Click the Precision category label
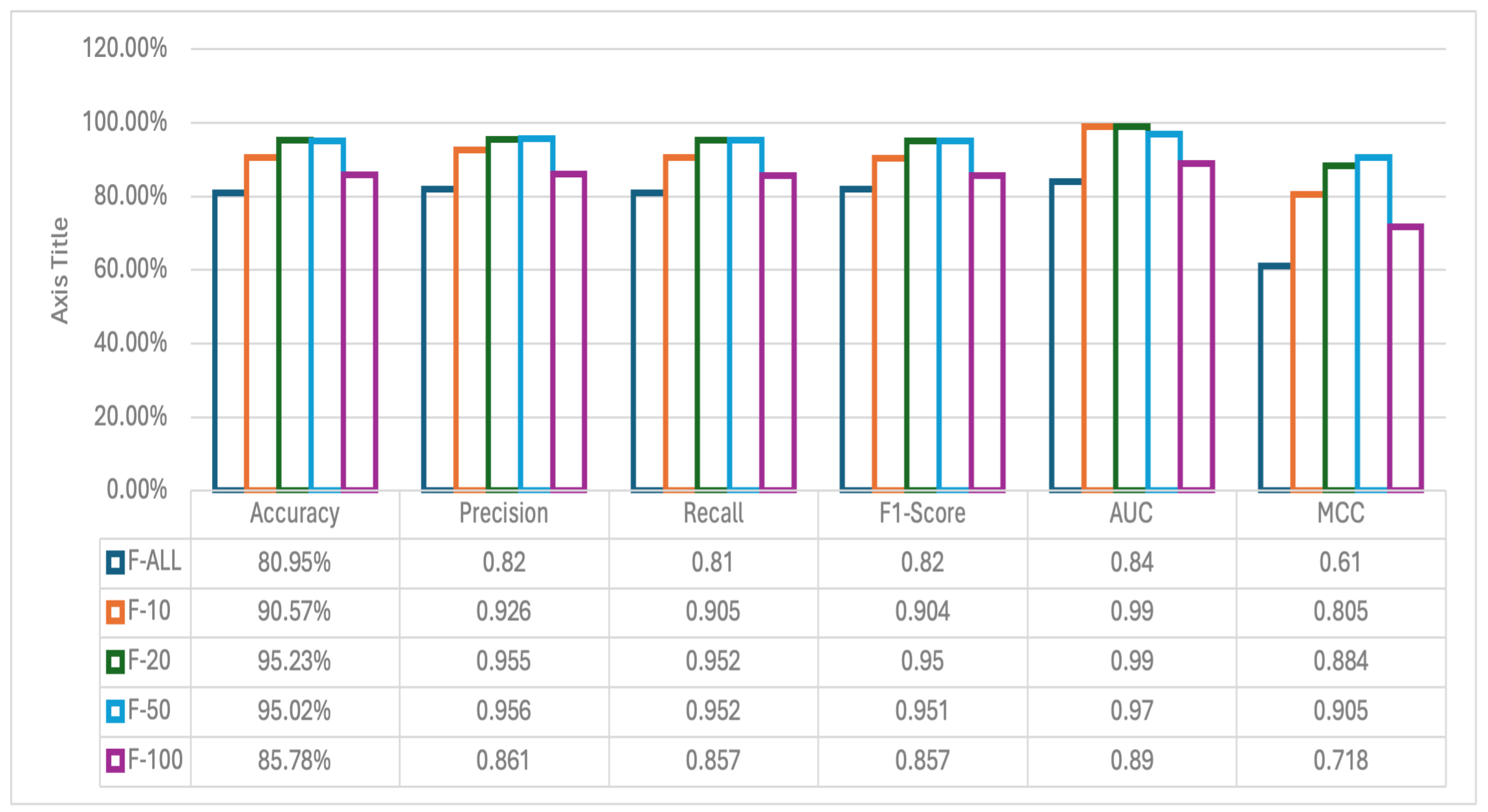 point(504,513)
